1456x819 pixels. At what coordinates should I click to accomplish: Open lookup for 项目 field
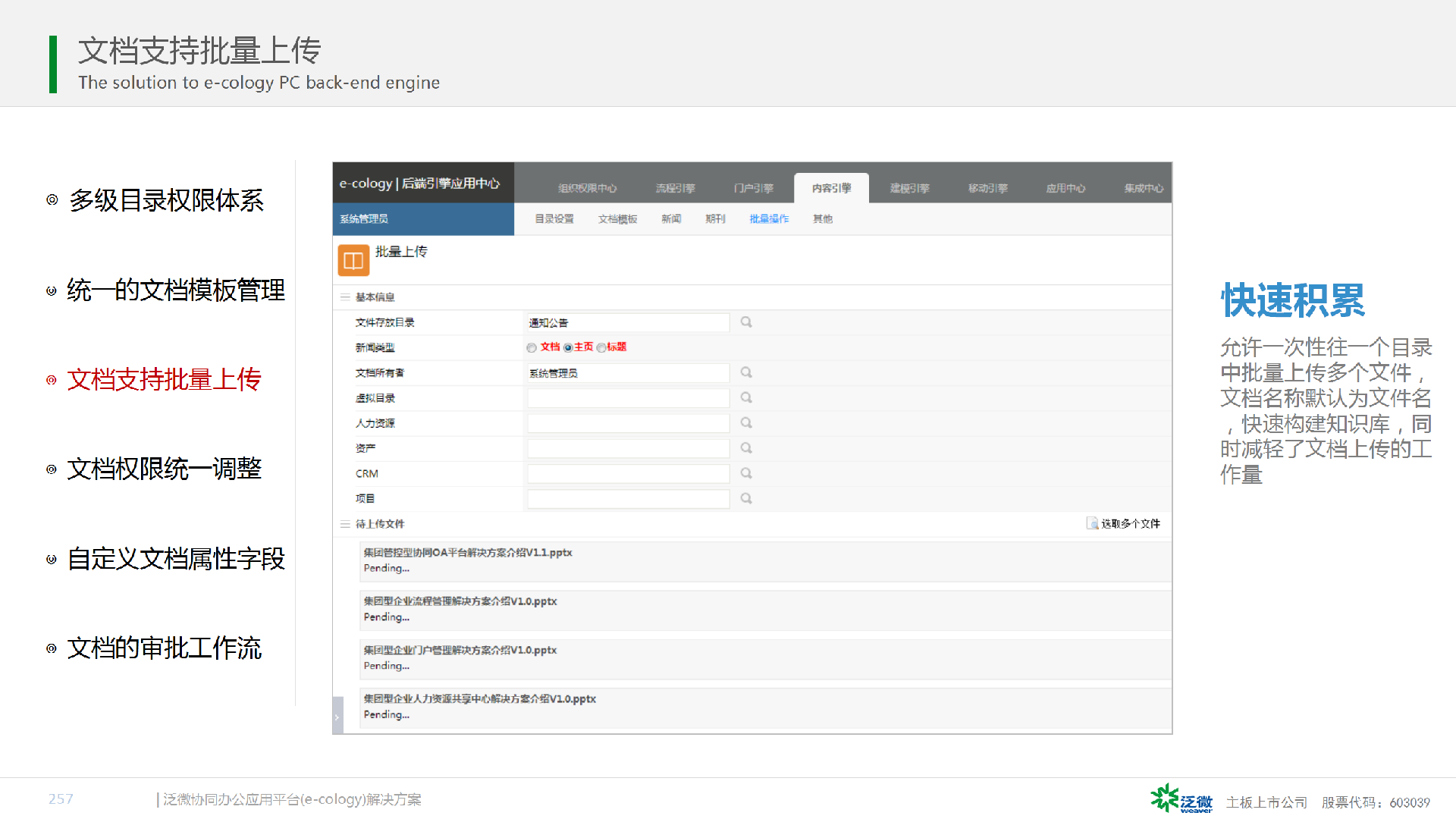coord(746,498)
